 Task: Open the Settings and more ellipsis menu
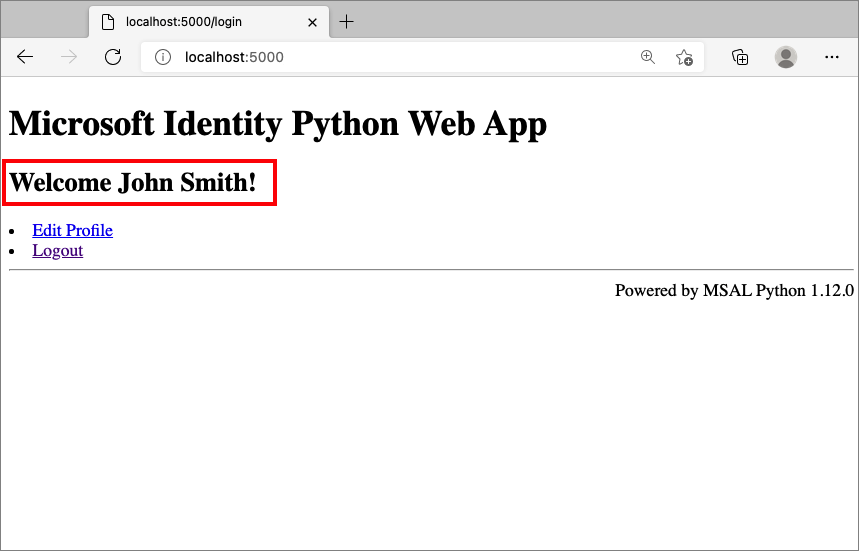pyautogui.click(x=832, y=57)
